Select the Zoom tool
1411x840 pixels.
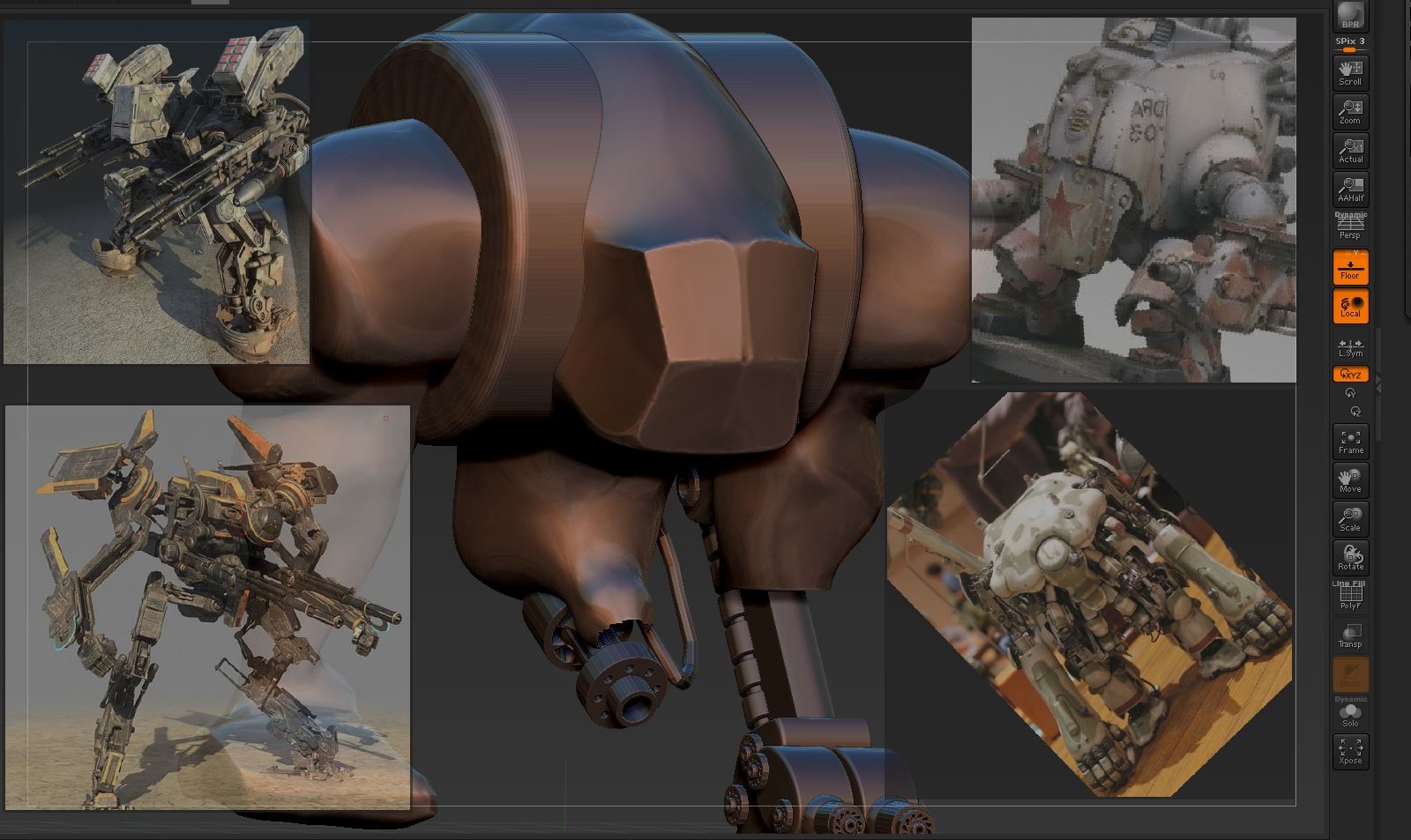point(1349,113)
